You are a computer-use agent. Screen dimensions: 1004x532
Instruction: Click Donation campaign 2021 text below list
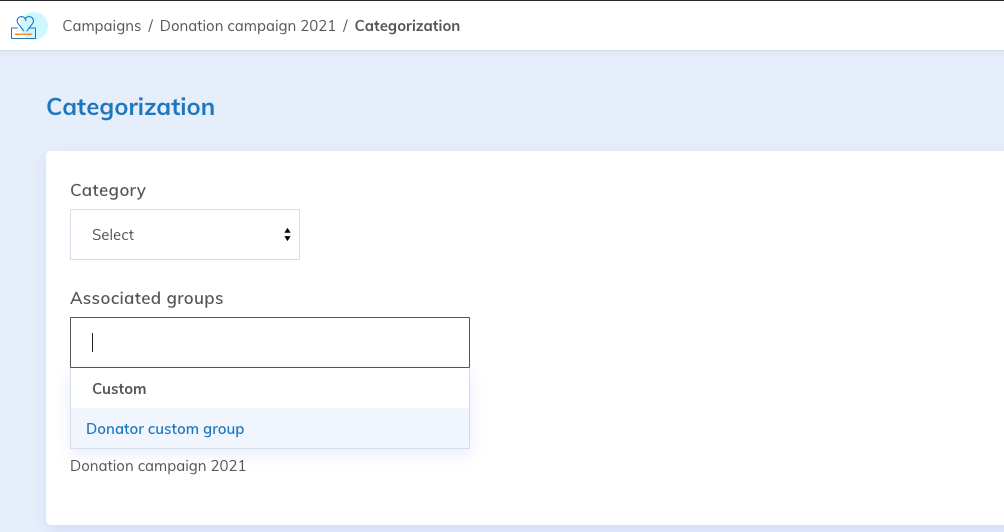pyautogui.click(x=158, y=466)
